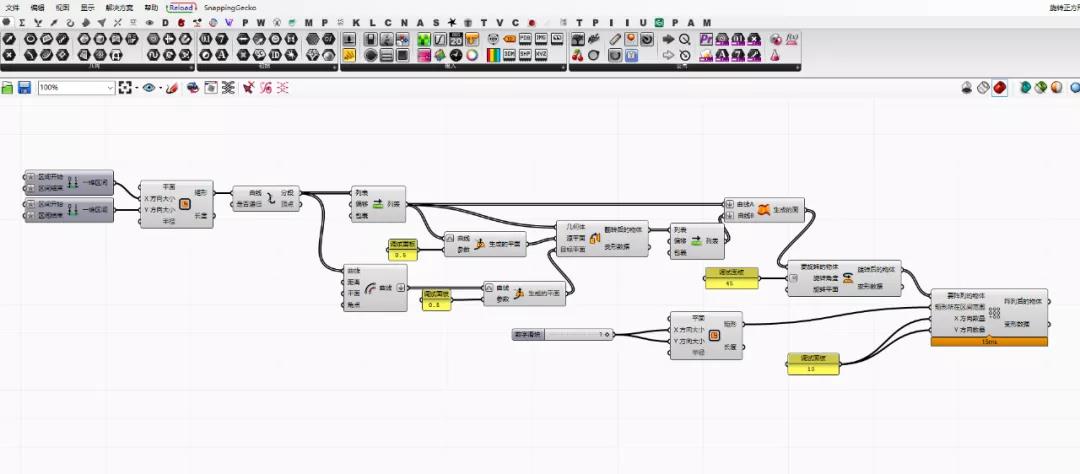Select the tree icon in ribbon
The image size is (1080, 474).
coord(577,39)
